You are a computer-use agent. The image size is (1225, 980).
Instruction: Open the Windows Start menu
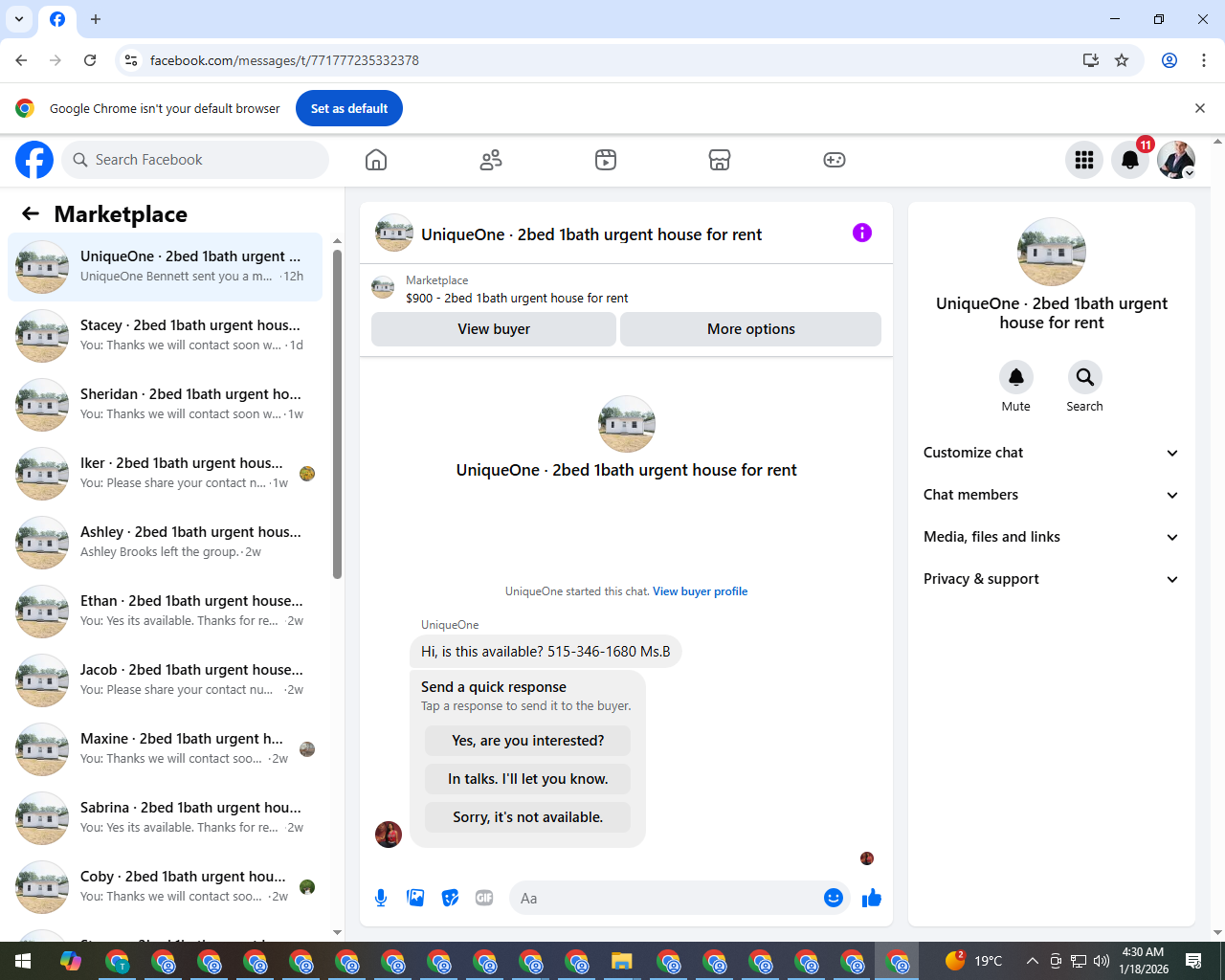23,961
